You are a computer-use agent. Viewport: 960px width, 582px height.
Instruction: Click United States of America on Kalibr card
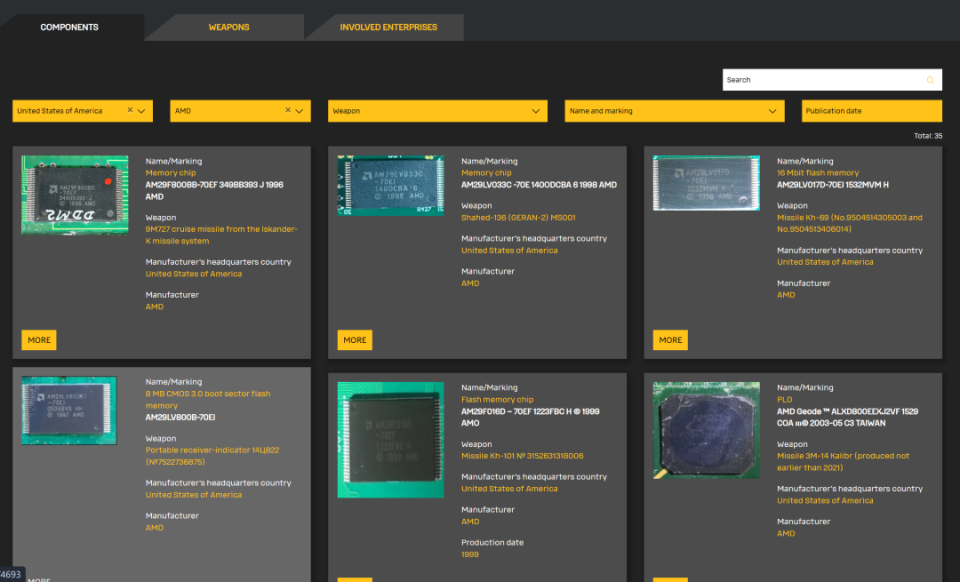(825, 501)
